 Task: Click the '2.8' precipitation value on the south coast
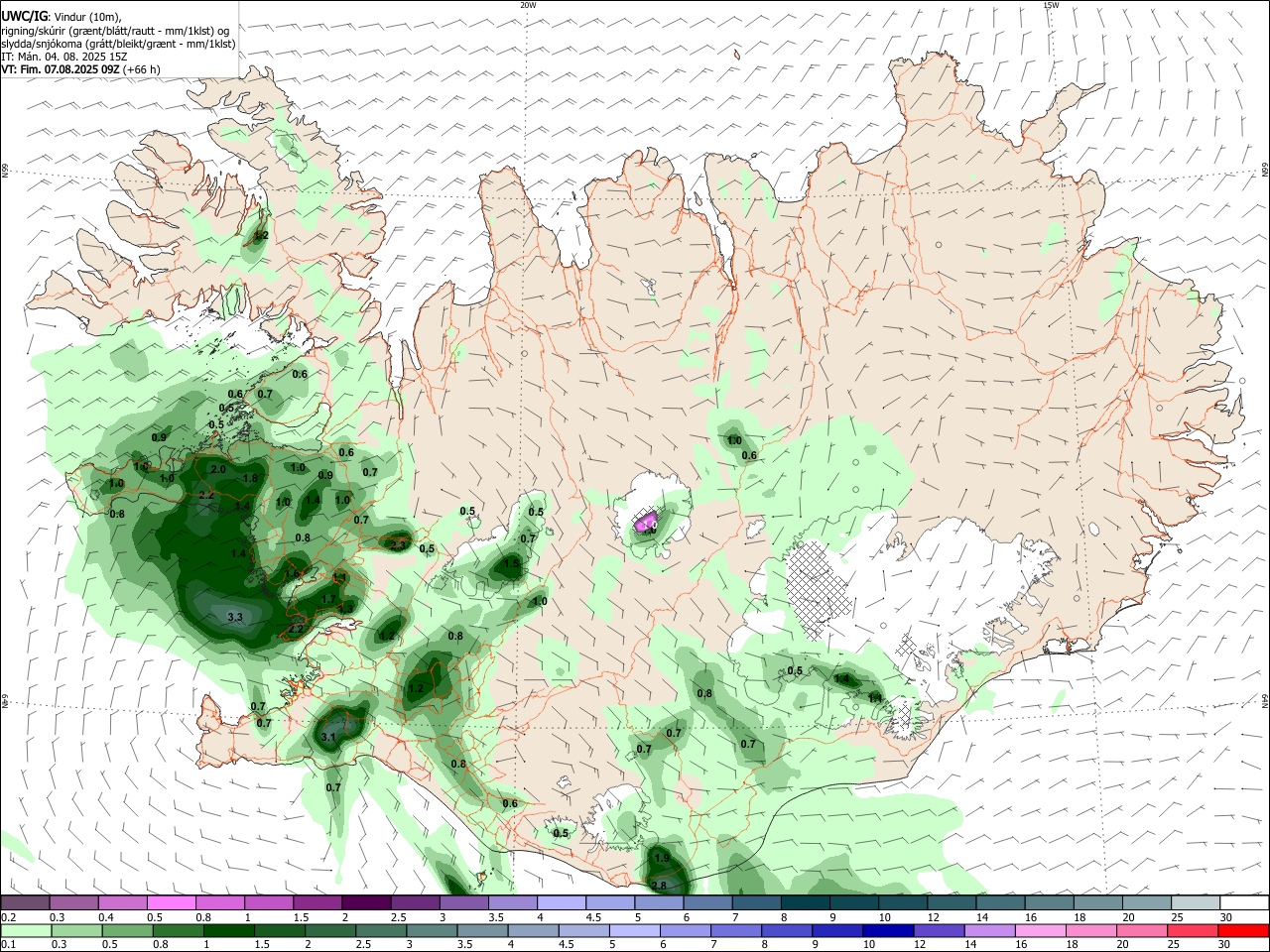(658, 885)
